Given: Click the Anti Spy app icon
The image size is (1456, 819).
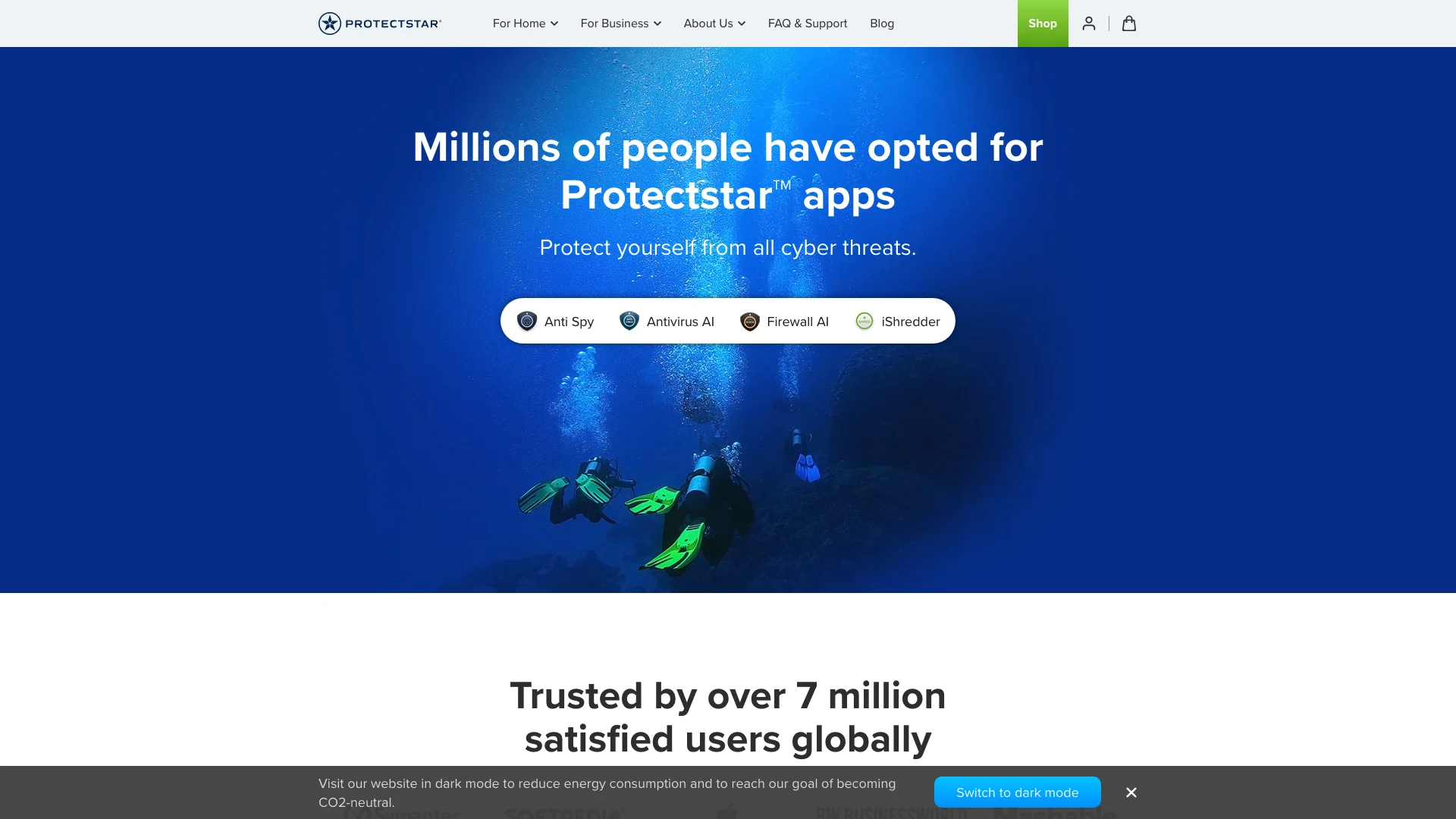Looking at the screenshot, I should pyautogui.click(x=527, y=321).
